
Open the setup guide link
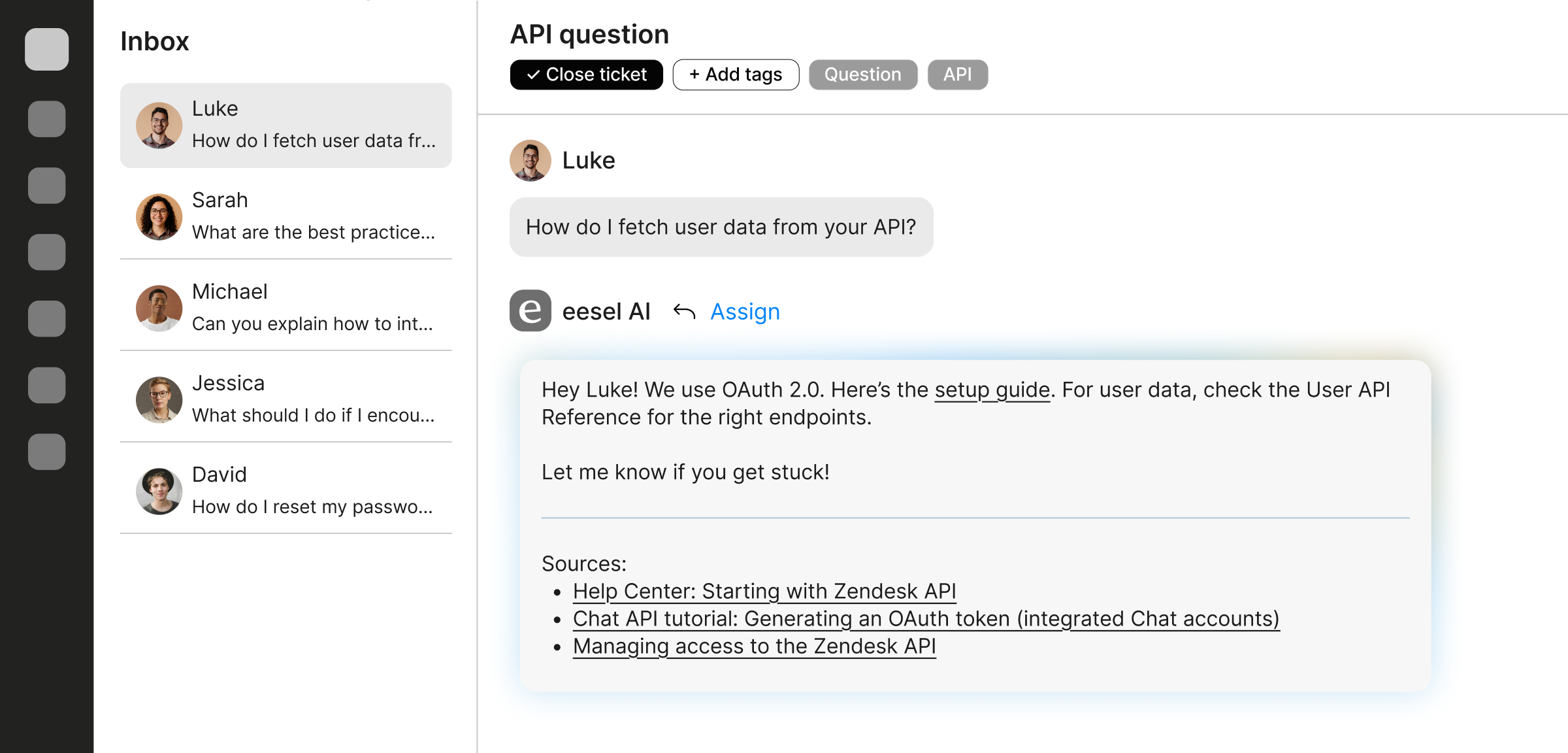coord(992,390)
